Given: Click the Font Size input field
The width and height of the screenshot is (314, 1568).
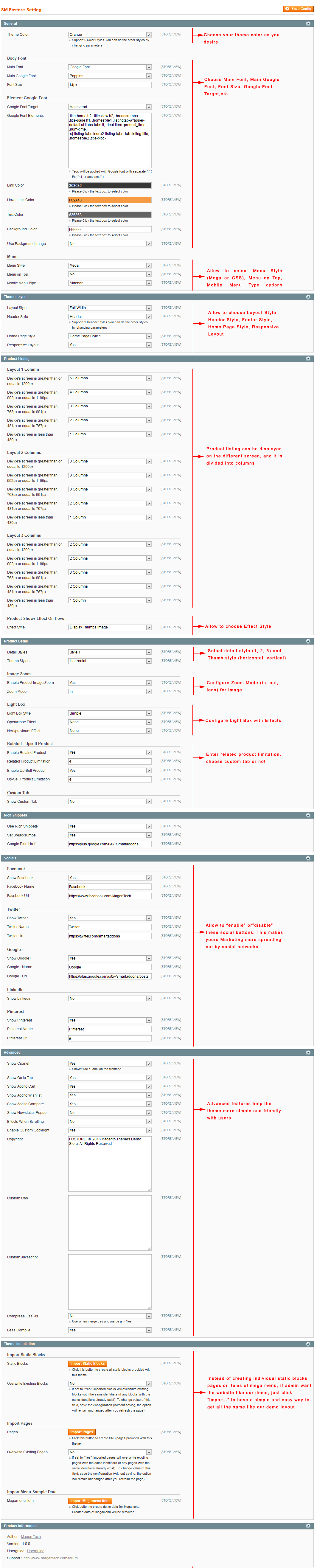Looking at the screenshot, I should [x=110, y=85].
